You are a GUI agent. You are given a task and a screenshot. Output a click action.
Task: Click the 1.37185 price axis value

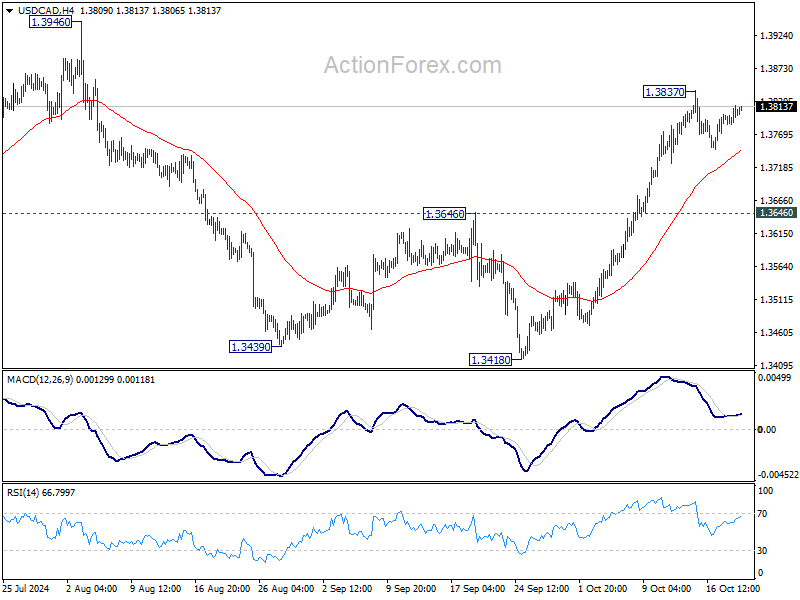tap(777, 168)
